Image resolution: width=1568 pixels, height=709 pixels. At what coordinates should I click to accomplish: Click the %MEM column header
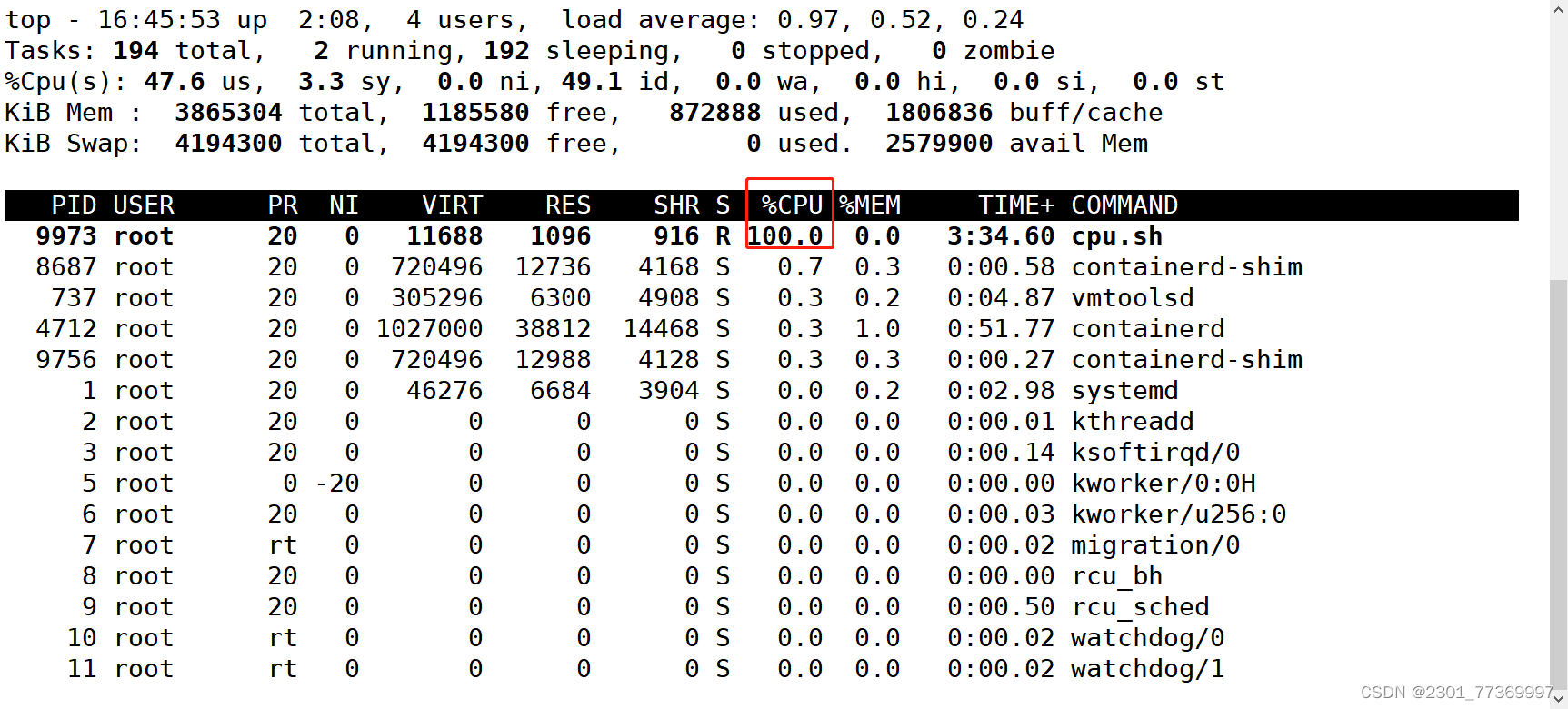(x=869, y=205)
